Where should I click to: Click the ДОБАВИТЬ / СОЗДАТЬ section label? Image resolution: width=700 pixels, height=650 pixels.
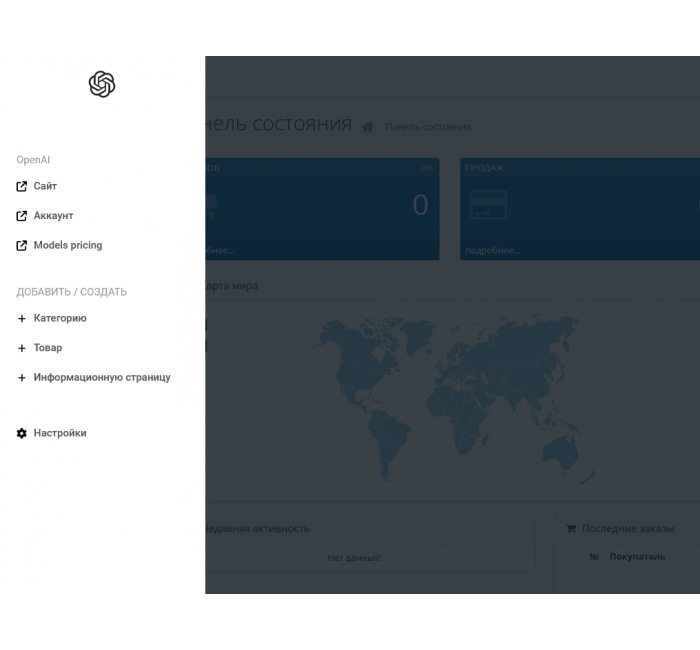click(x=71, y=292)
